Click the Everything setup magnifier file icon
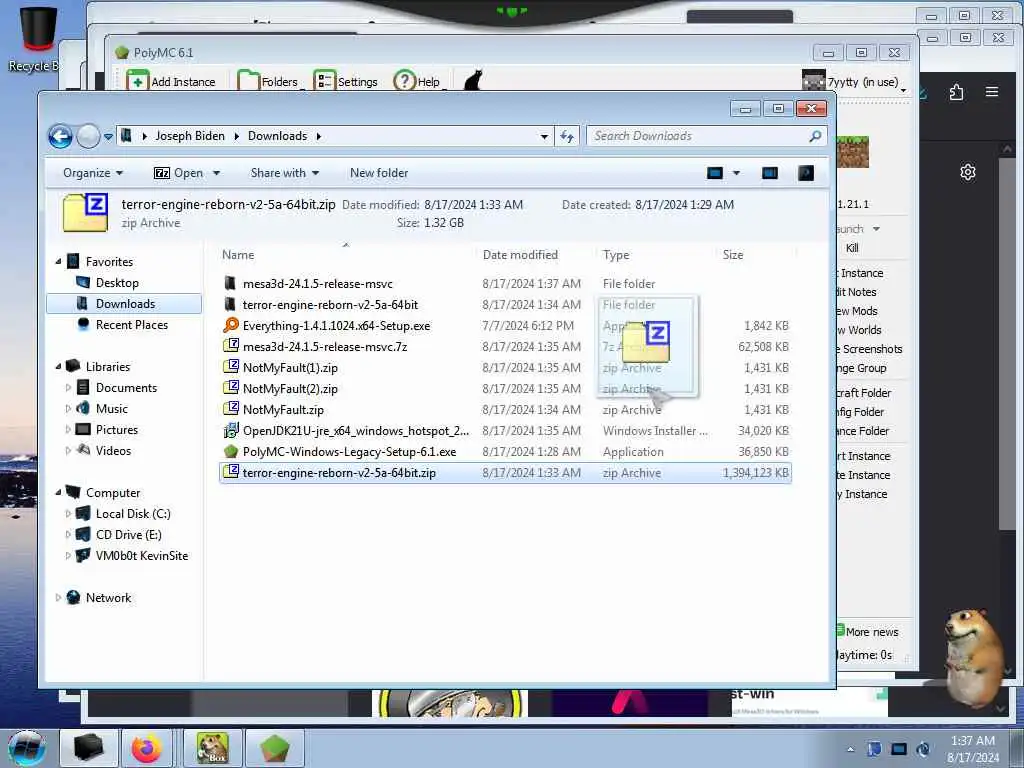Viewport: 1024px width, 768px height. point(231,325)
